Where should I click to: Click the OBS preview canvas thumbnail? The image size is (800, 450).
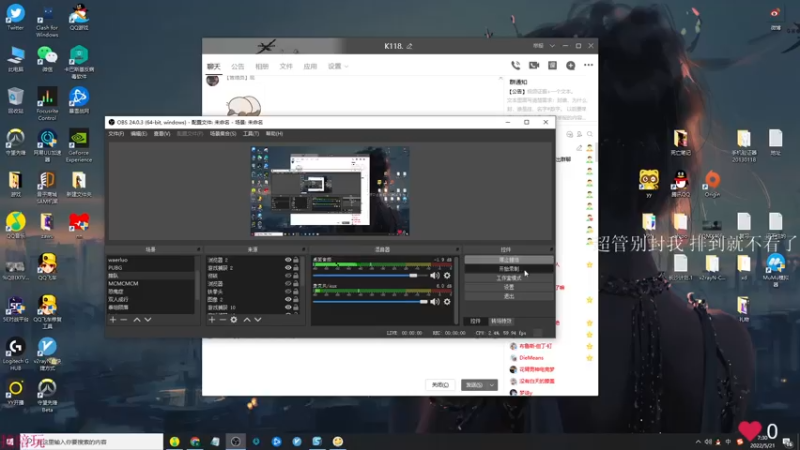click(x=330, y=191)
